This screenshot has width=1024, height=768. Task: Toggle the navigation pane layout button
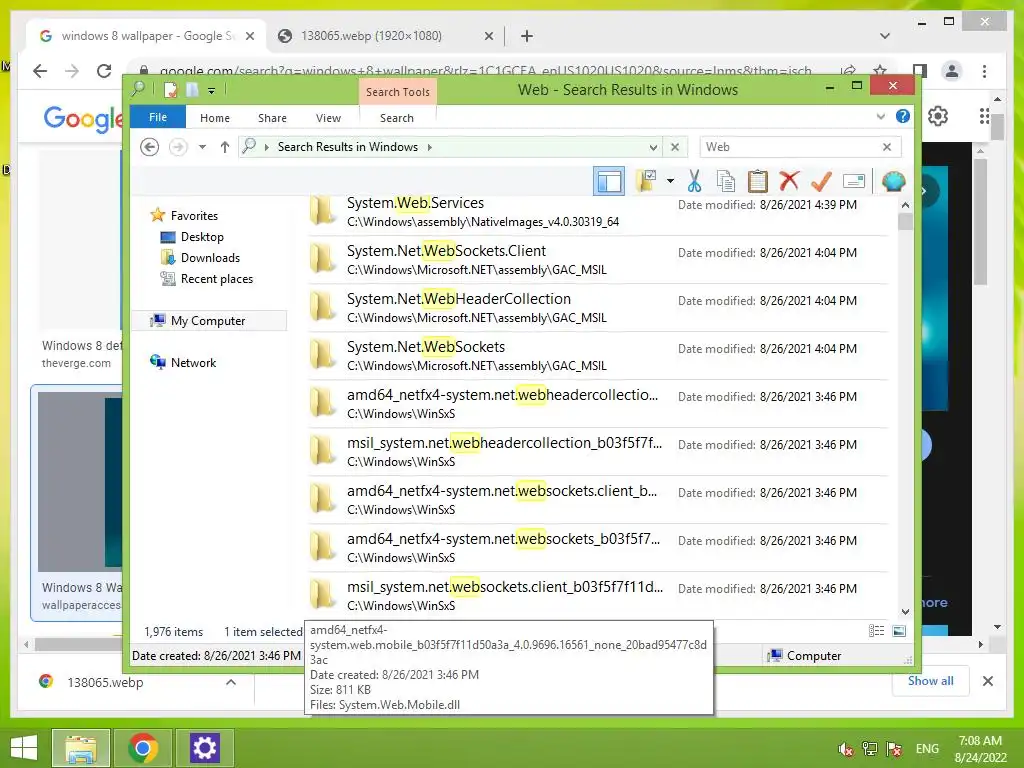[609, 181]
